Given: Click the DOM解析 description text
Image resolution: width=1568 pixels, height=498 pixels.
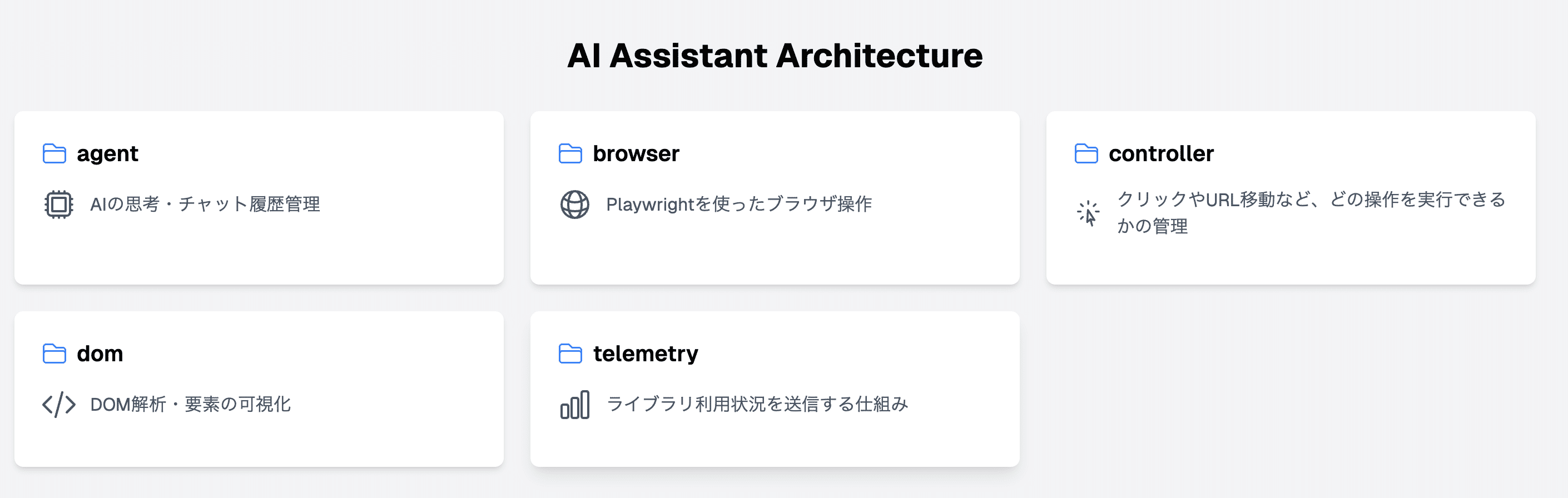Looking at the screenshot, I should click(x=190, y=405).
